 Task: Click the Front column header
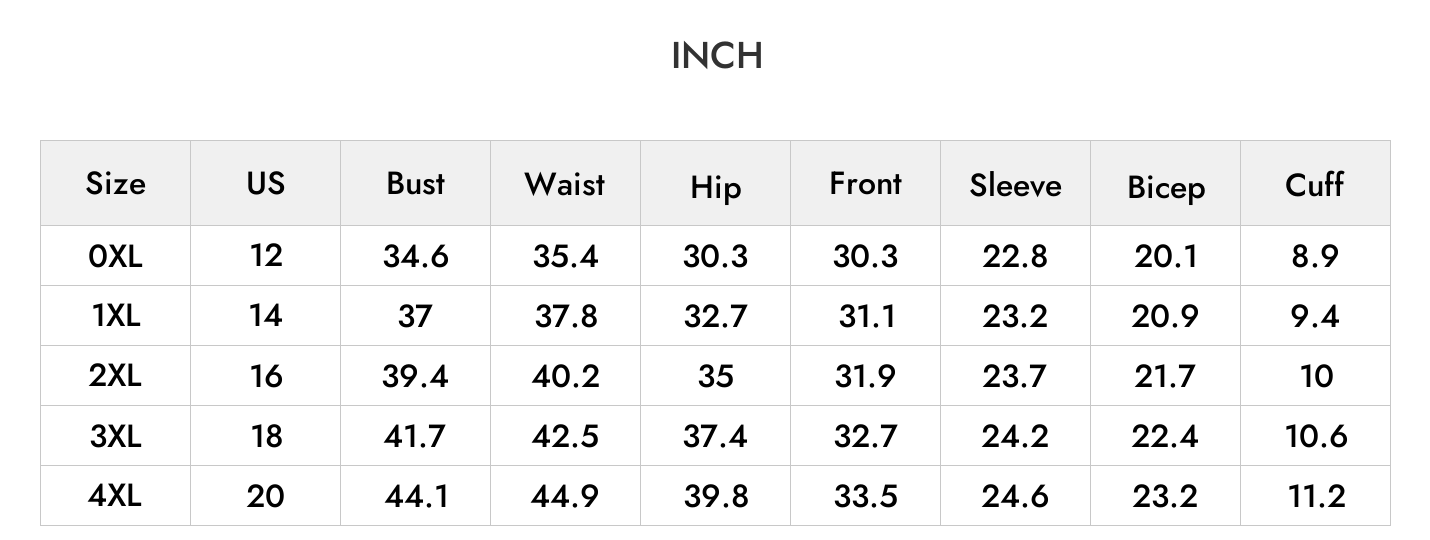pyautogui.click(x=865, y=184)
